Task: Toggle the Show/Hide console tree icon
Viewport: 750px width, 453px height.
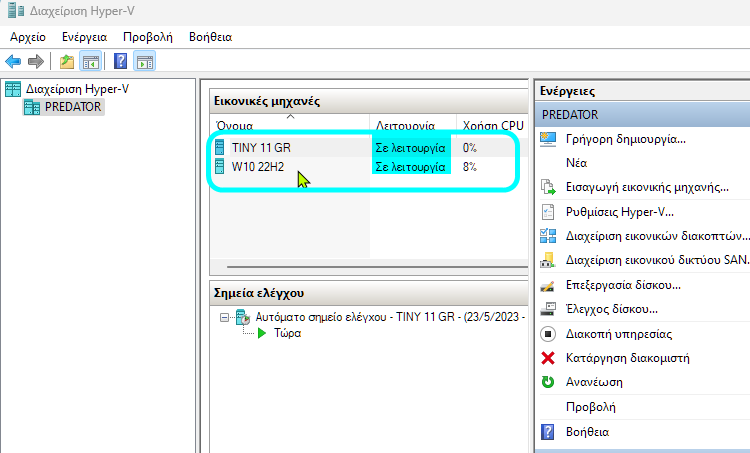Action: 90,61
